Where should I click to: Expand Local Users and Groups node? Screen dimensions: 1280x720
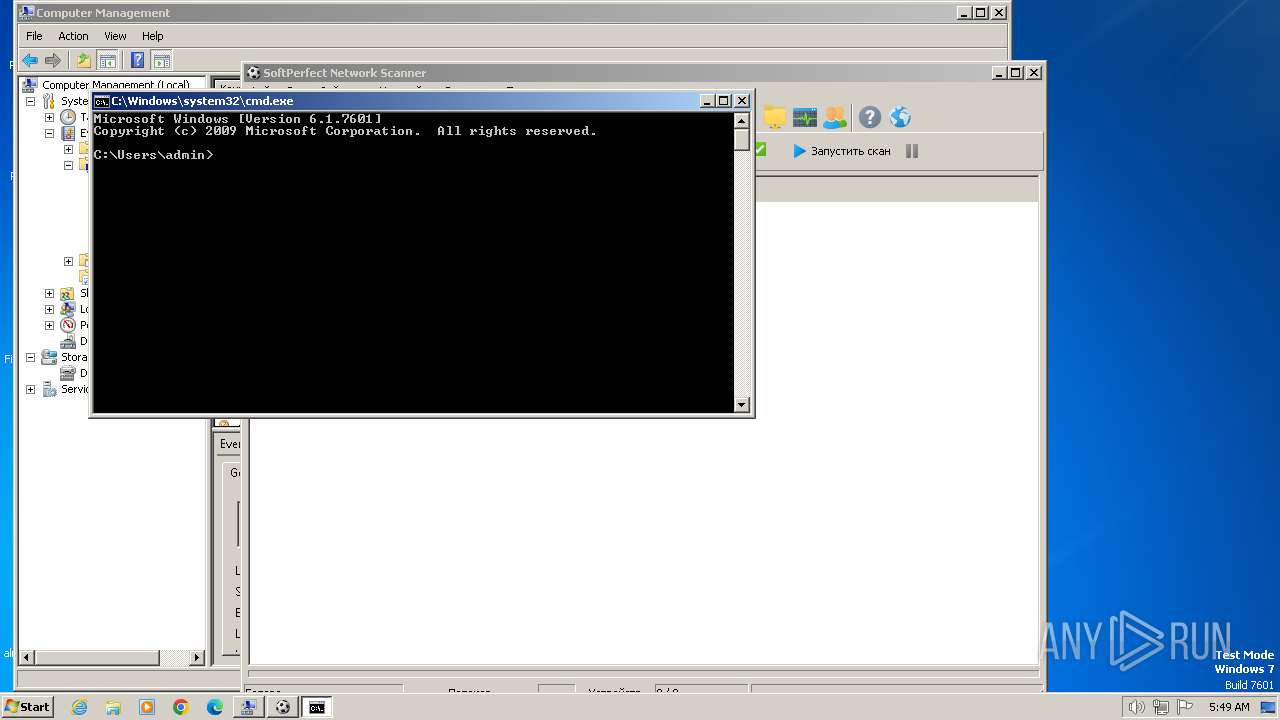49,309
